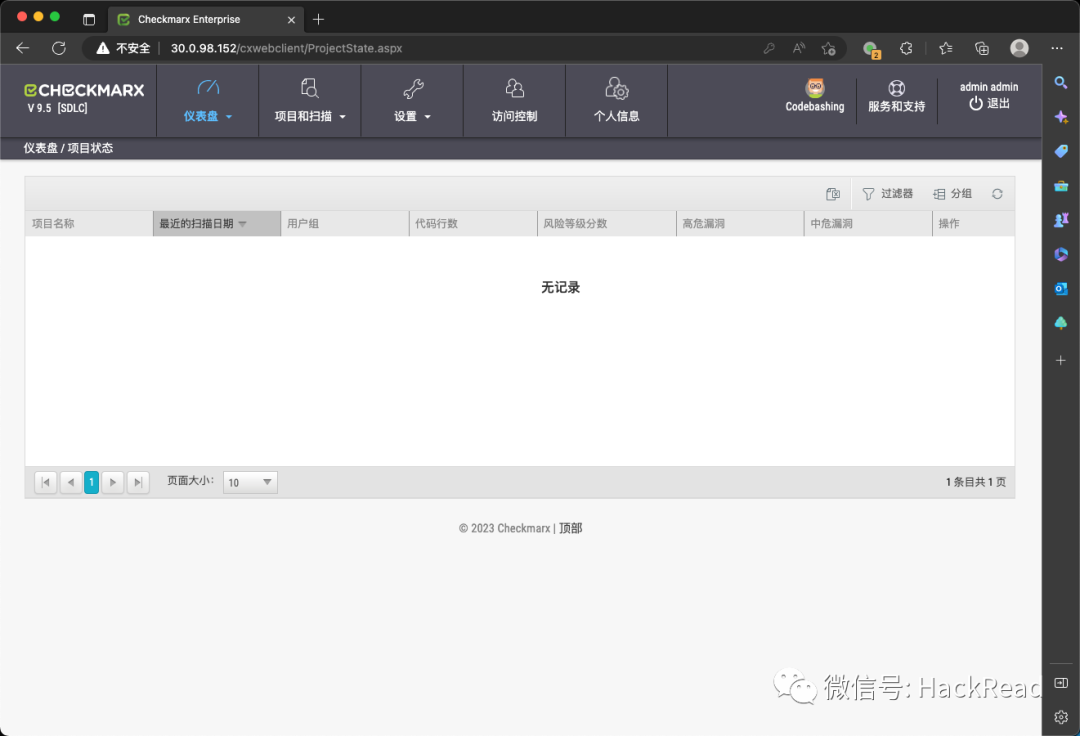Refresh the project grid
Image resolution: width=1080 pixels, height=736 pixels.
997,194
